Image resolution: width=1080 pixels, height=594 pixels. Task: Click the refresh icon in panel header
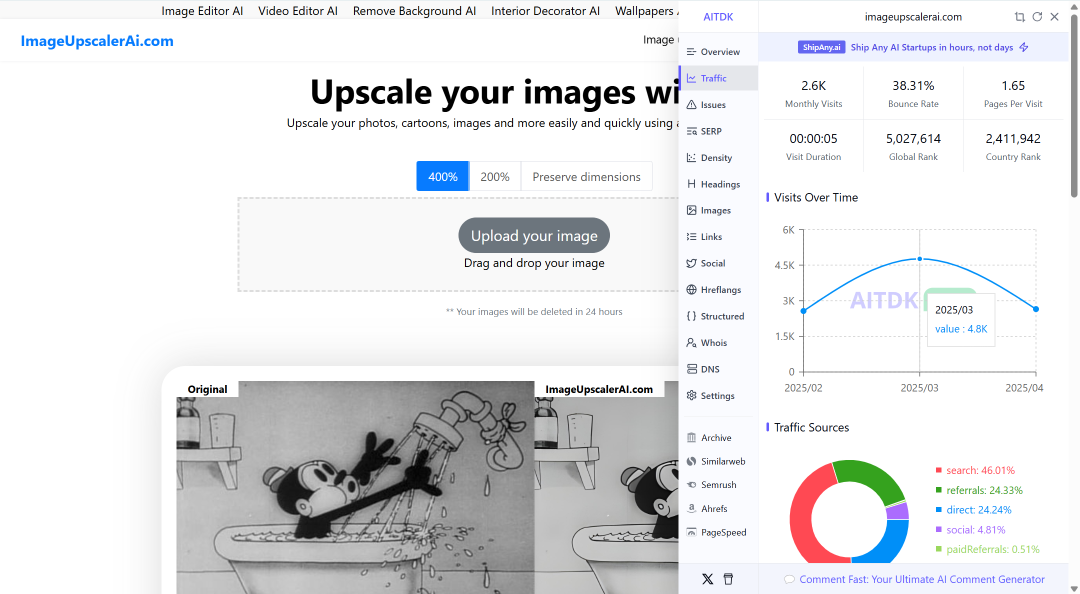pyautogui.click(x=1037, y=17)
